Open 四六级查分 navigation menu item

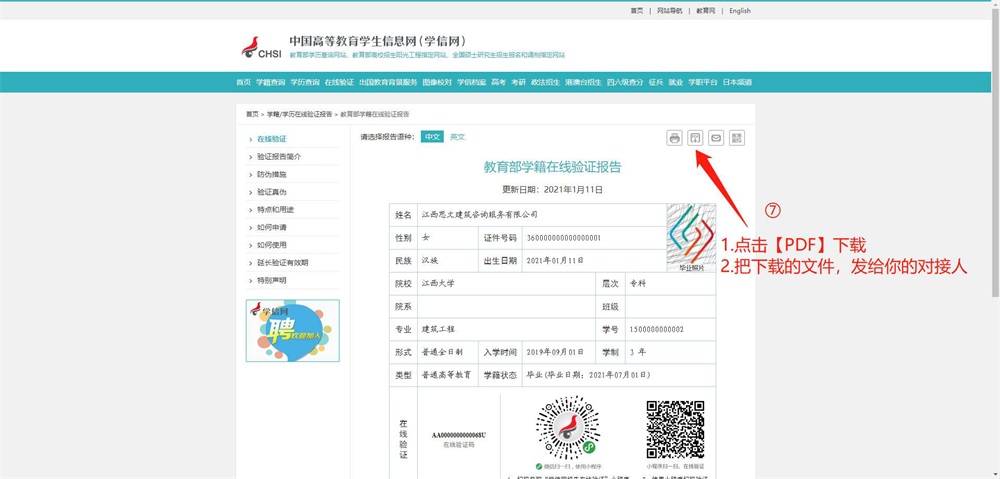pos(624,82)
